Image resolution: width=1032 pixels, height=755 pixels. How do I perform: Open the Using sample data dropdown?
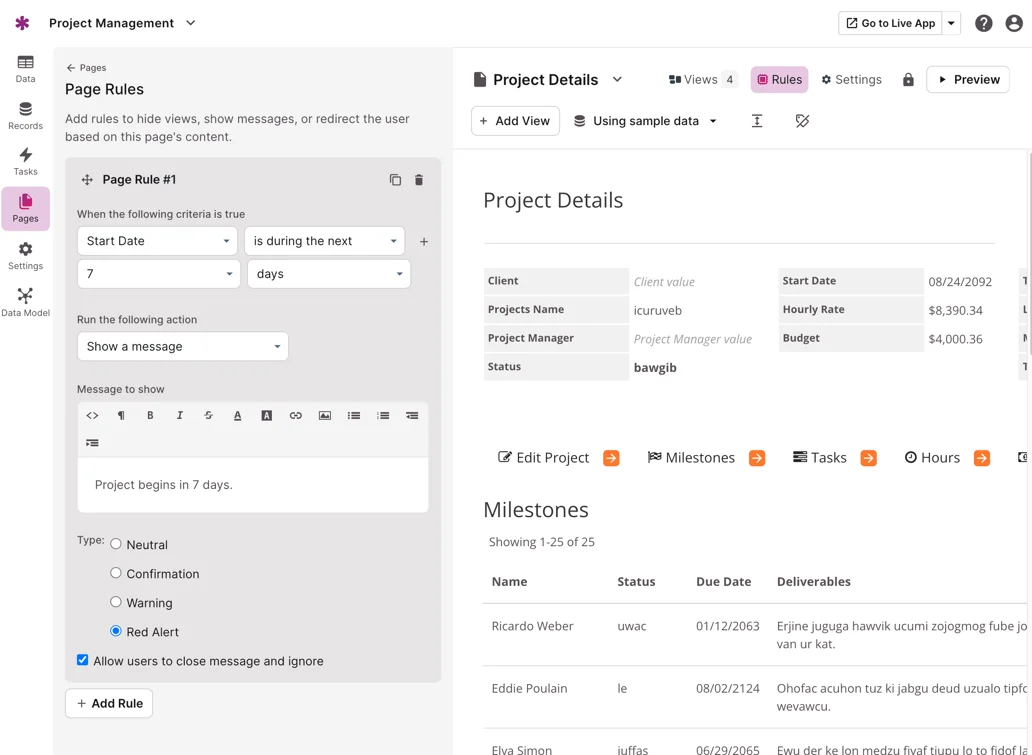point(645,121)
